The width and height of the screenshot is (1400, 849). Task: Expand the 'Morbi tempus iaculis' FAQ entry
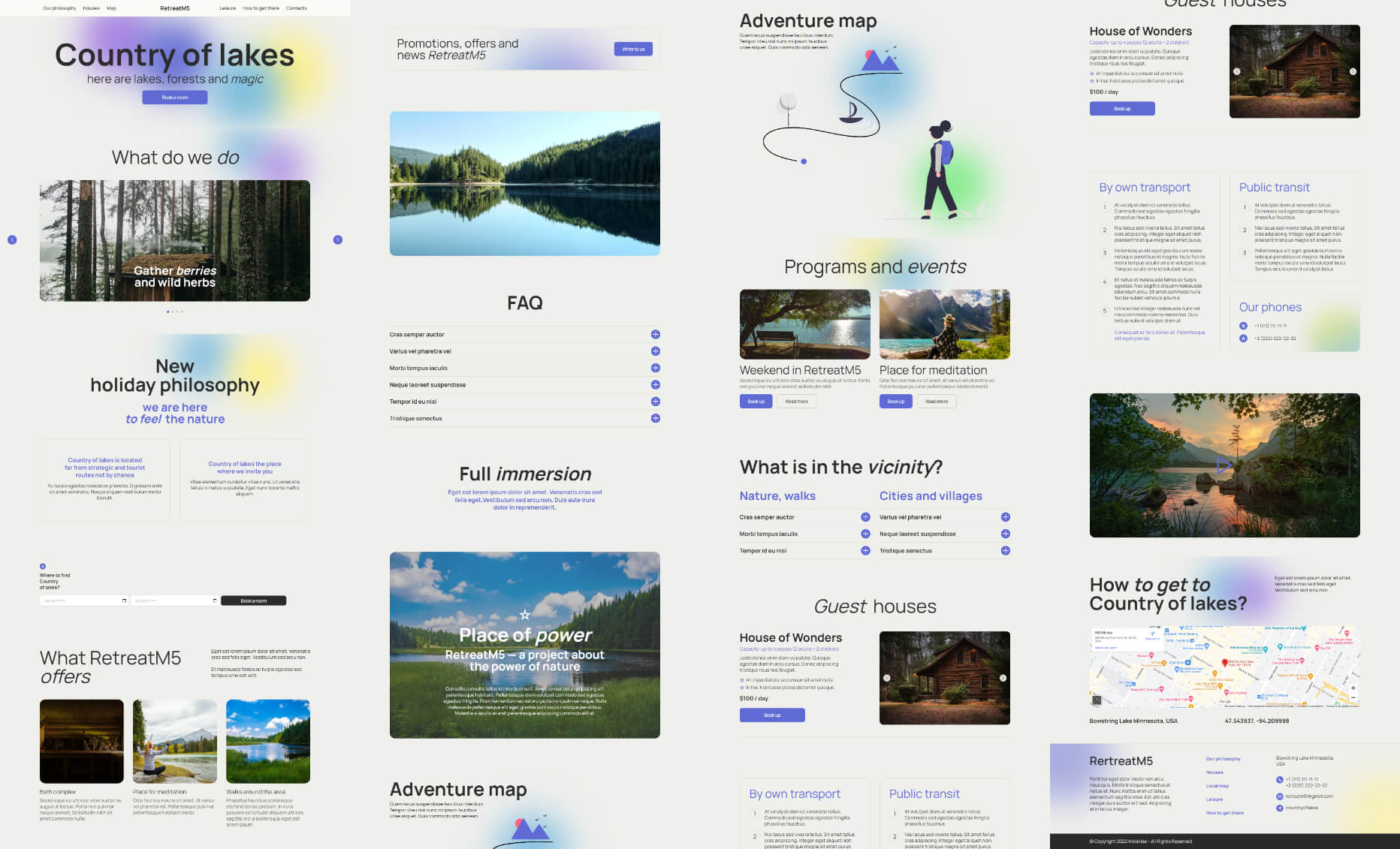pos(655,368)
